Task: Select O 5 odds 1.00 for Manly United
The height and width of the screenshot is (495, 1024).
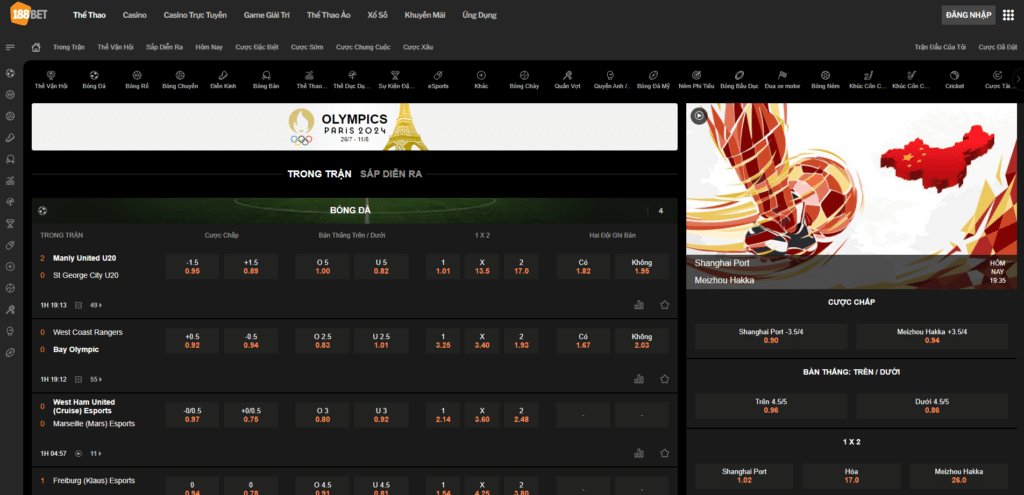Action: (323, 266)
